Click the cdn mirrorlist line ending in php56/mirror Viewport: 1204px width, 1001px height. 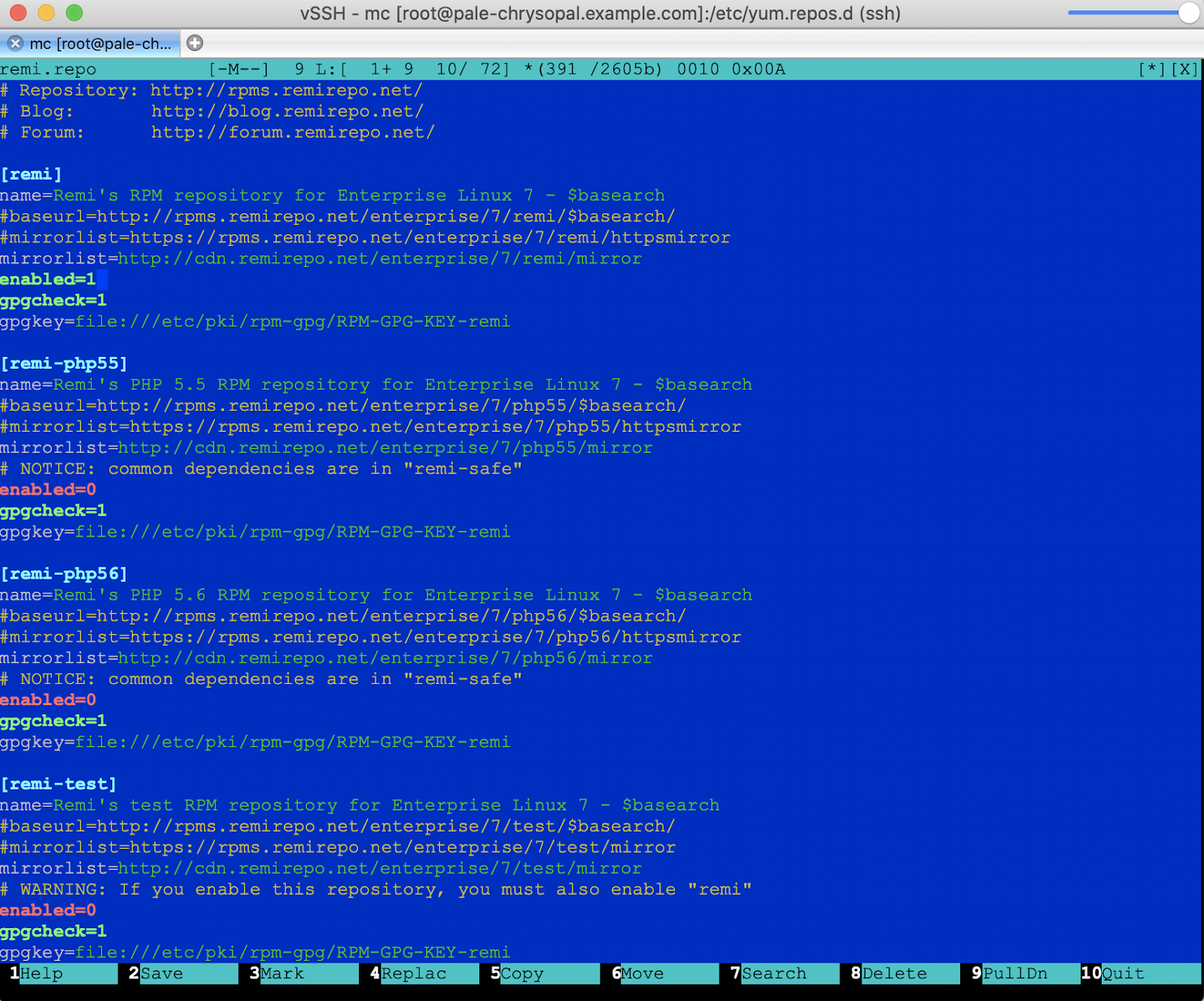pos(327,658)
